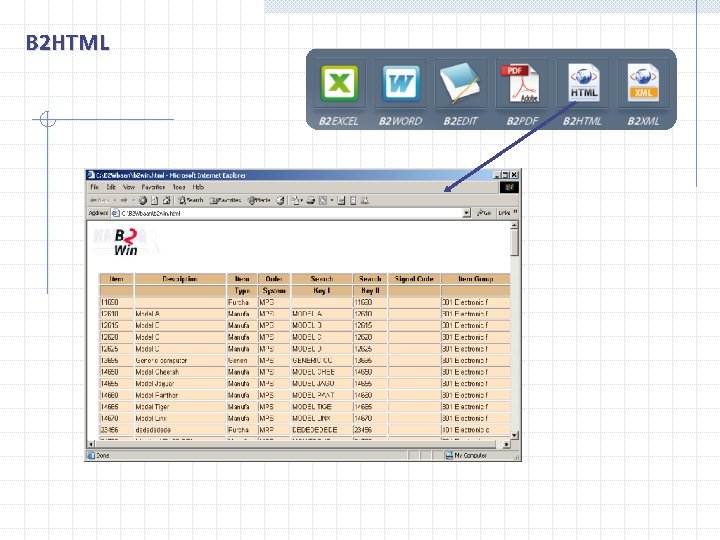Click the Description column header

[x=180, y=279]
